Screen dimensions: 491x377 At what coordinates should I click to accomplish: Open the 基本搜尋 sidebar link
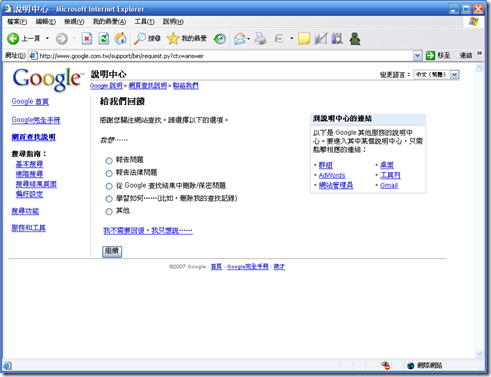pyautogui.click(x=29, y=164)
